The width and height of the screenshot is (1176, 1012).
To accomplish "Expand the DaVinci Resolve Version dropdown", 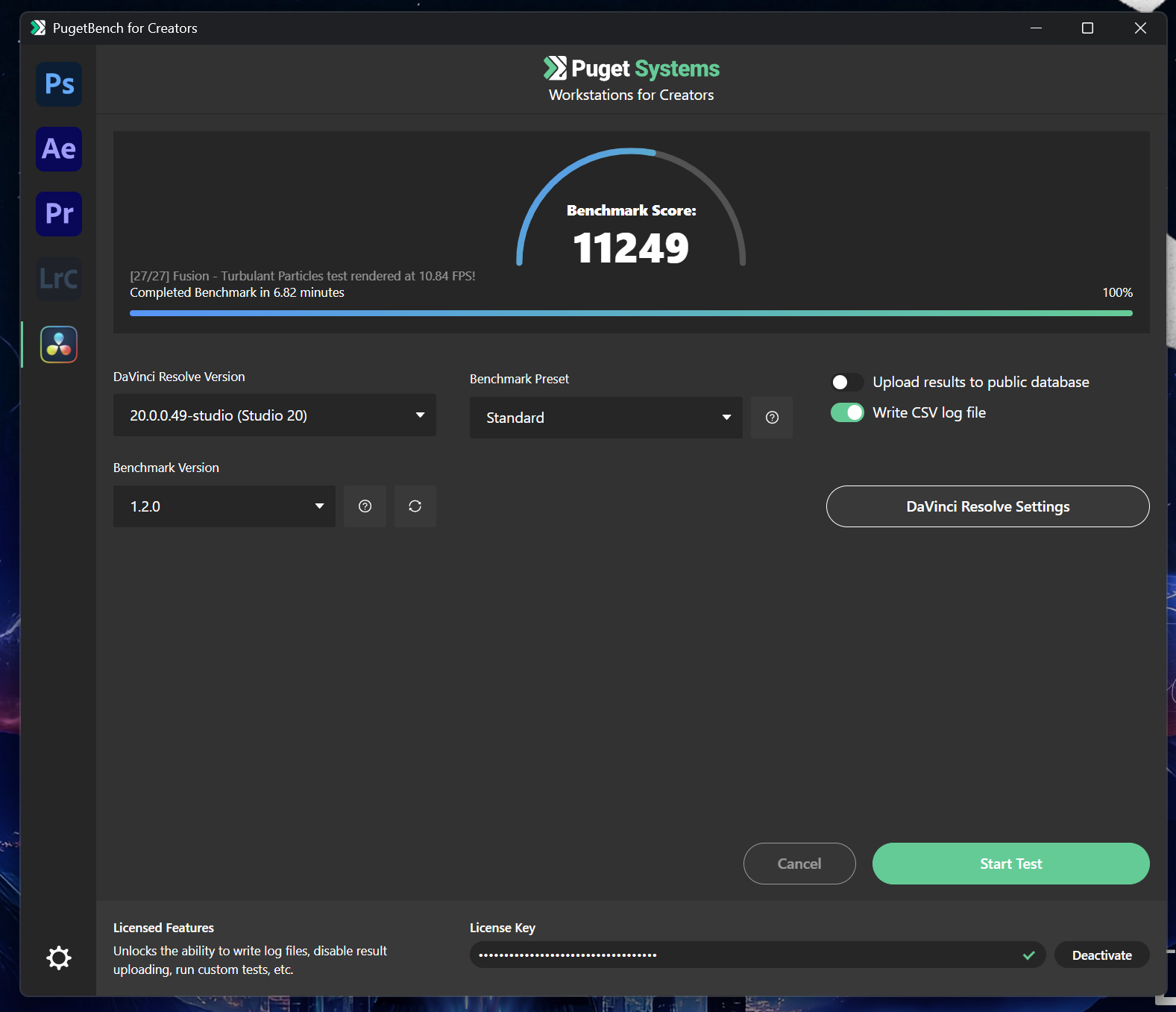I will tap(274, 415).
